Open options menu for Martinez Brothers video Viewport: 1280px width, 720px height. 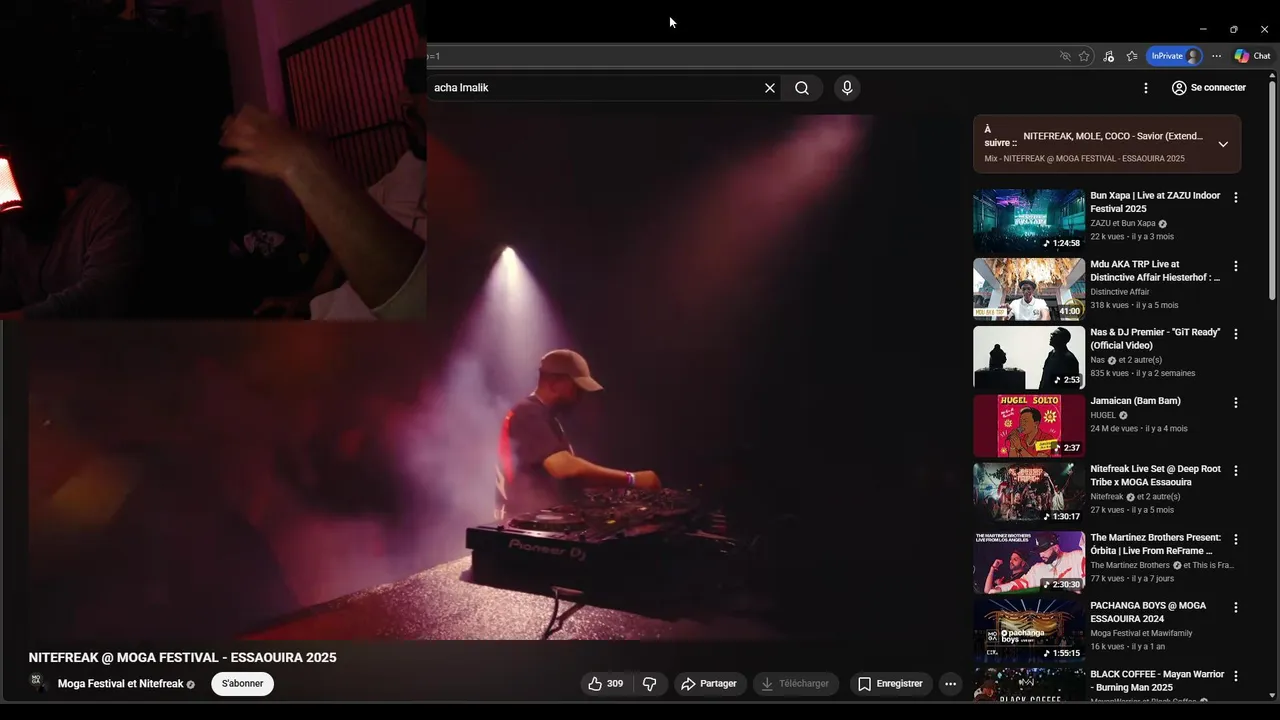pyautogui.click(x=1236, y=539)
